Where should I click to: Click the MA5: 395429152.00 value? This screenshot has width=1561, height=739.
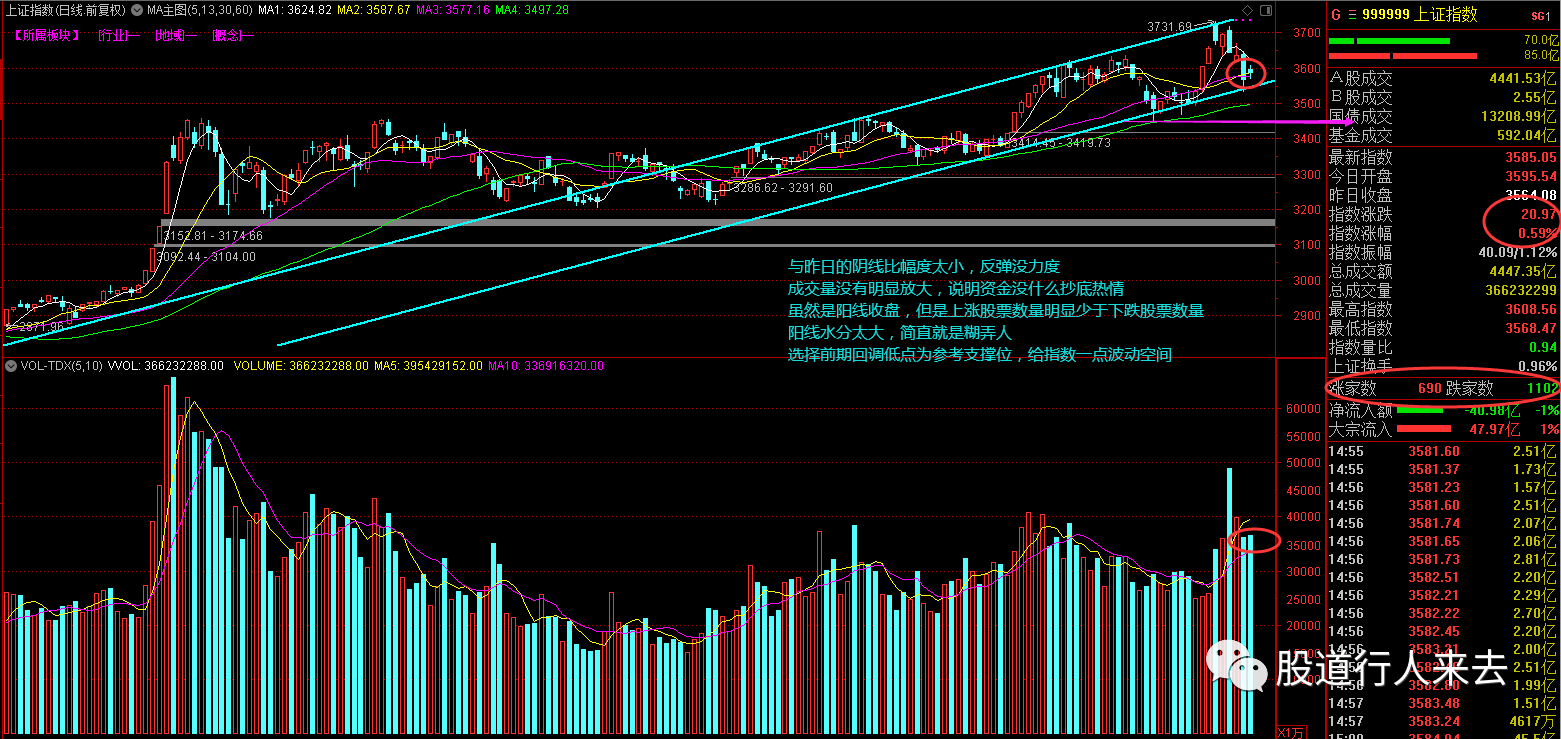428,366
